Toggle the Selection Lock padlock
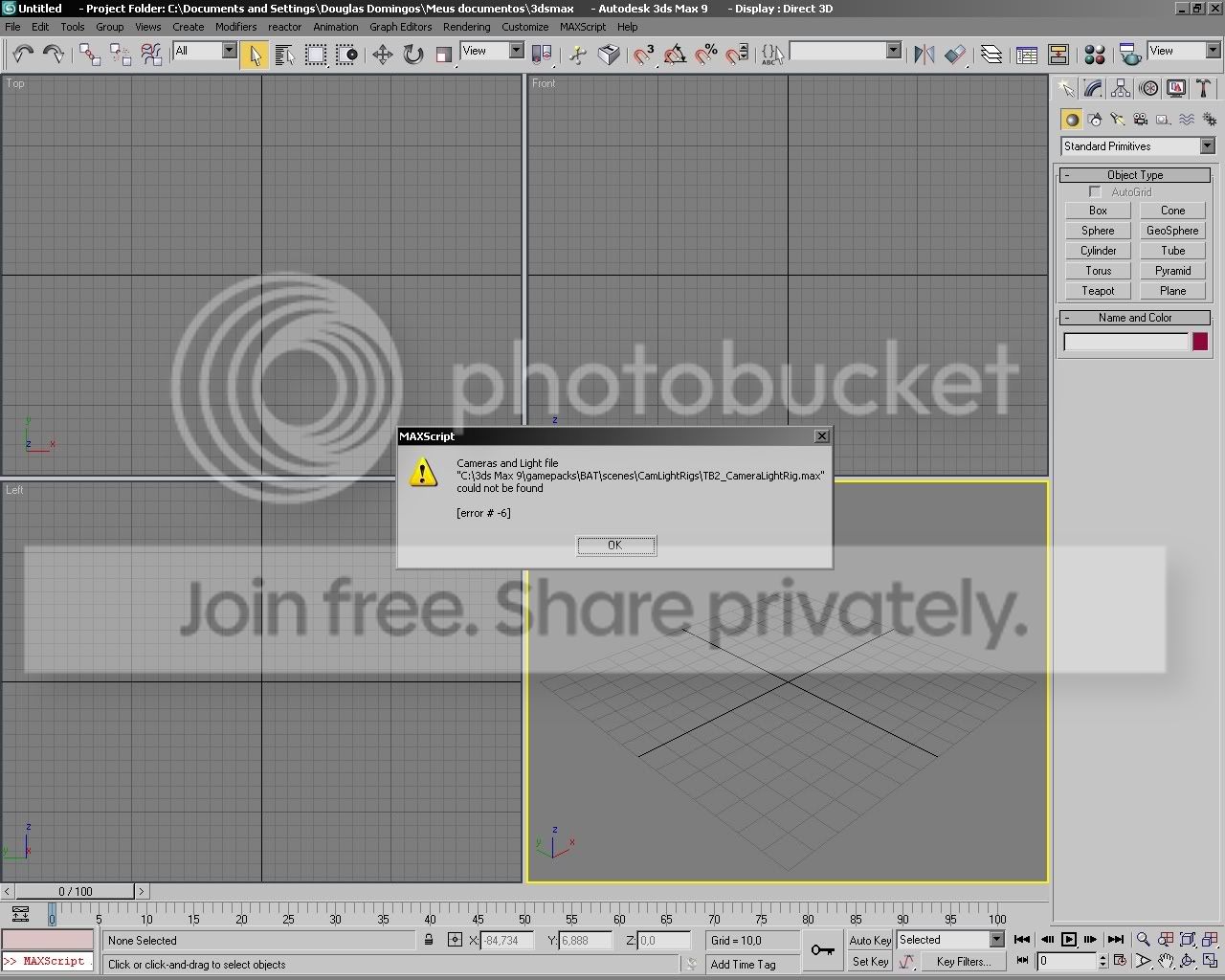 429,941
